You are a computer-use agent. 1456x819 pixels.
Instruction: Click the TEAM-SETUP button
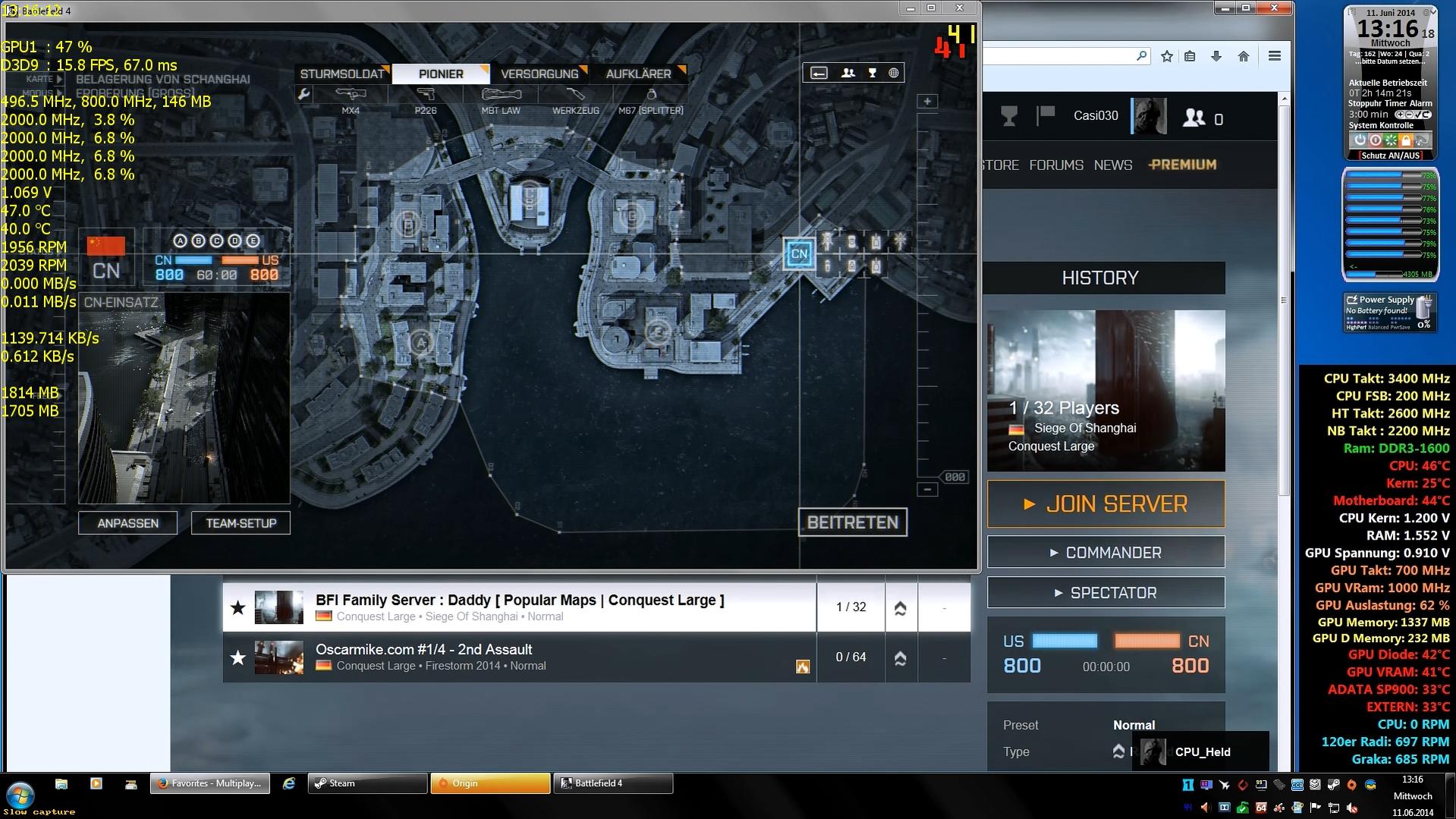pos(241,523)
